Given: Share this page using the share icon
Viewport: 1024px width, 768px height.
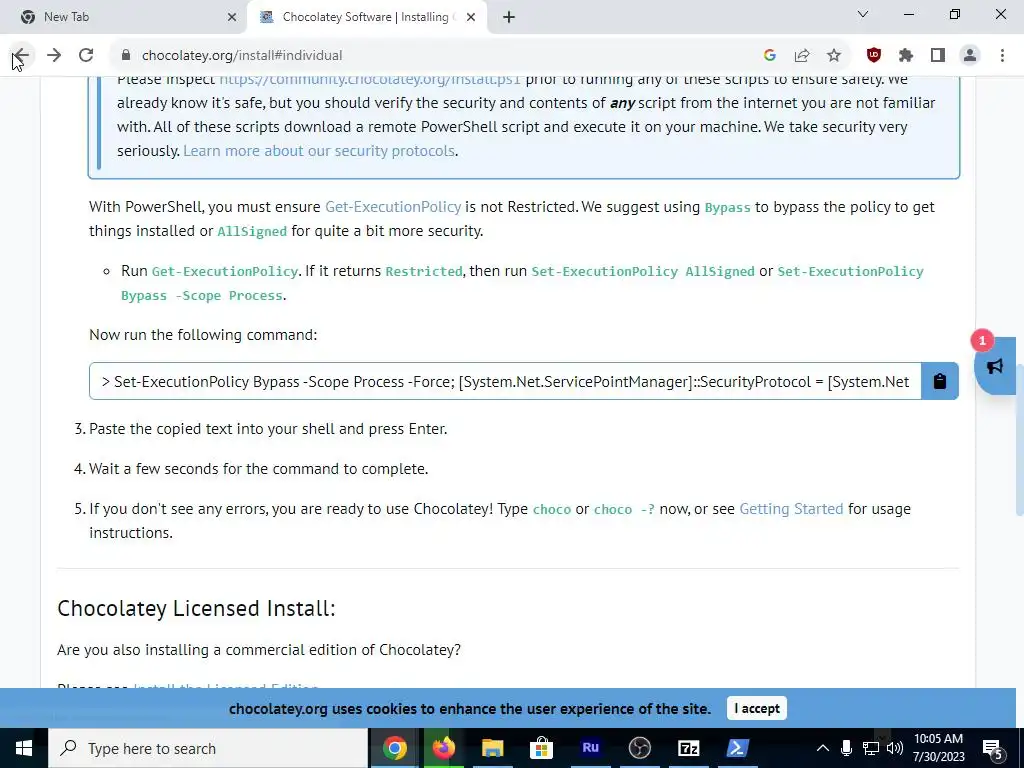Looking at the screenshot, I should pyautogui.click(x=802, y=56).
